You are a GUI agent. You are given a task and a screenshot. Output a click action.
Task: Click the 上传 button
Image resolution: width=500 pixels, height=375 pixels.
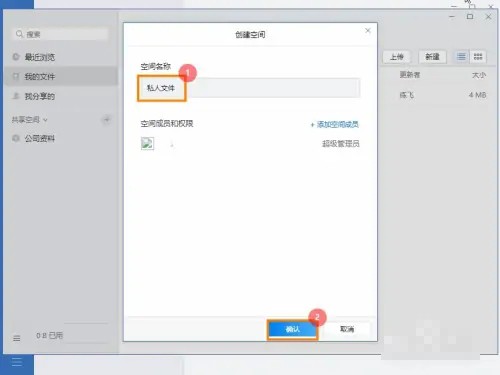(397, 57)
